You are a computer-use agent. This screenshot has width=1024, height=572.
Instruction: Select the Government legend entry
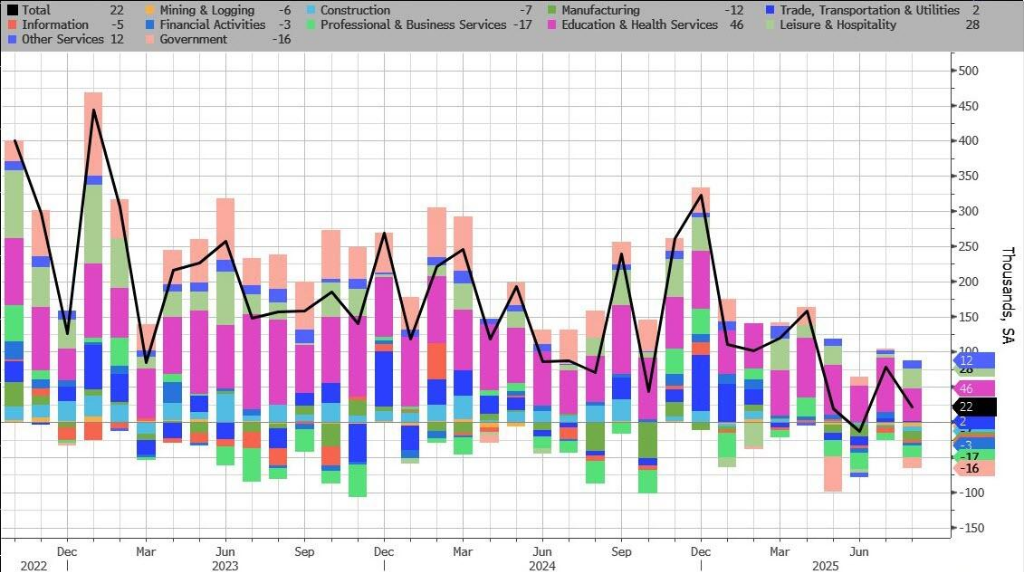pyautogui.click(x=193, y=39)
